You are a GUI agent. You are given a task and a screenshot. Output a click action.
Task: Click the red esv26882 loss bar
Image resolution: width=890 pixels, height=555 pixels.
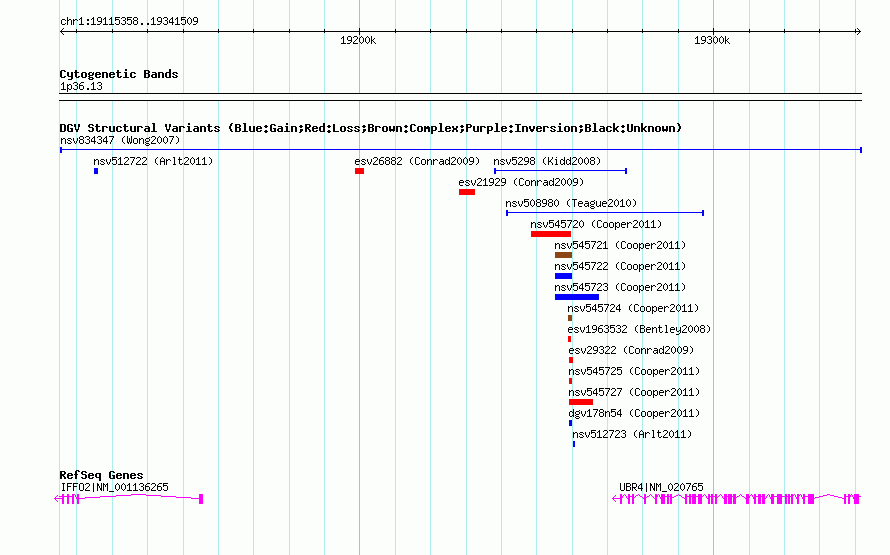(x=359, y=171)
